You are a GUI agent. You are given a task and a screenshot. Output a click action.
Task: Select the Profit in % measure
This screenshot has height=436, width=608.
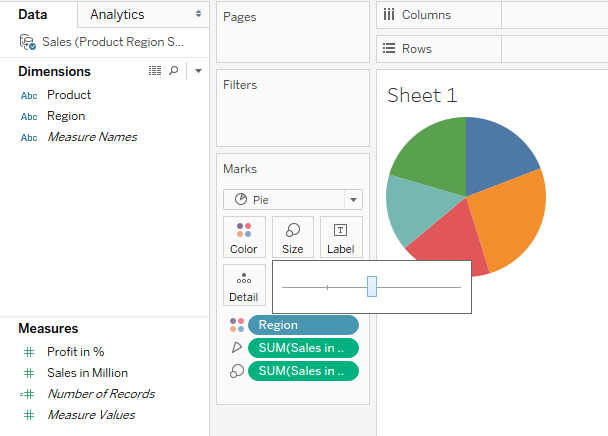pyautogui.click(x=76, y=352)
